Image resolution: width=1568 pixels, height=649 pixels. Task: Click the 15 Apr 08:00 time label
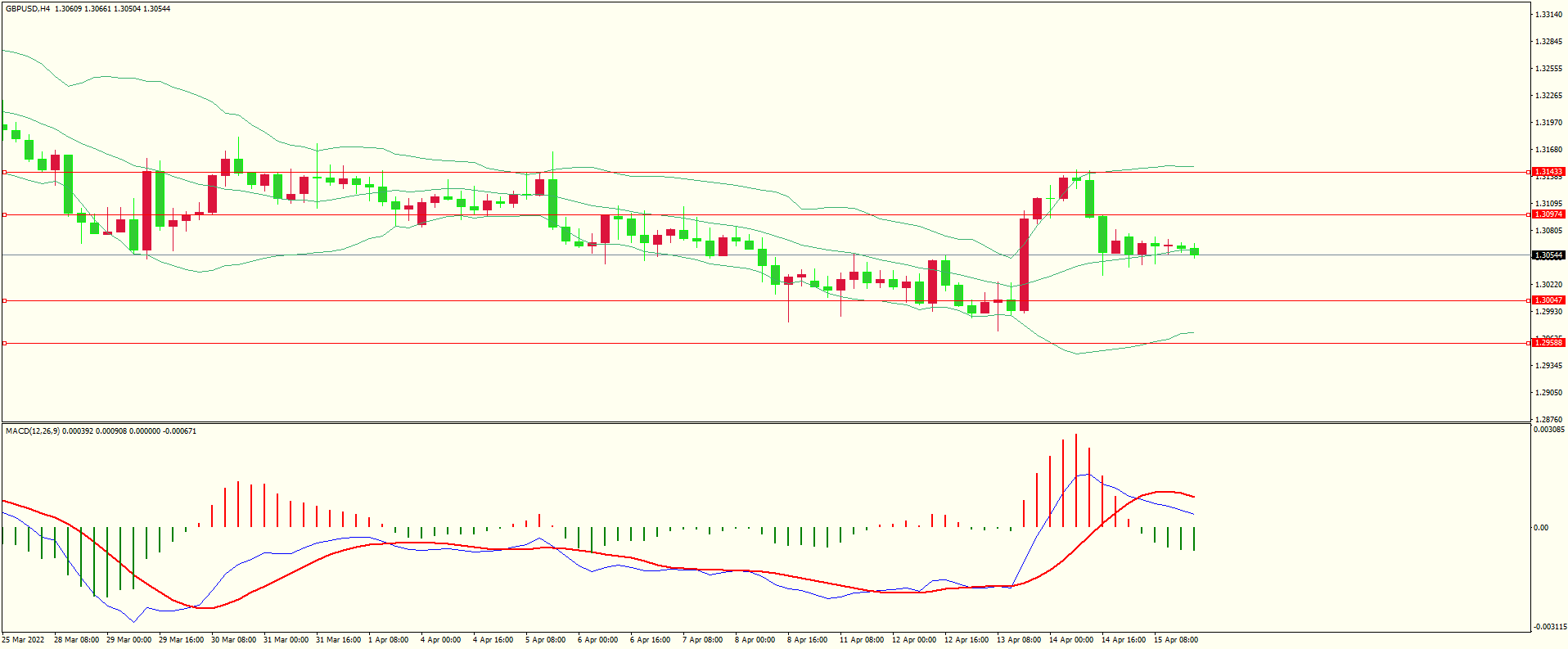point(1176,640)
